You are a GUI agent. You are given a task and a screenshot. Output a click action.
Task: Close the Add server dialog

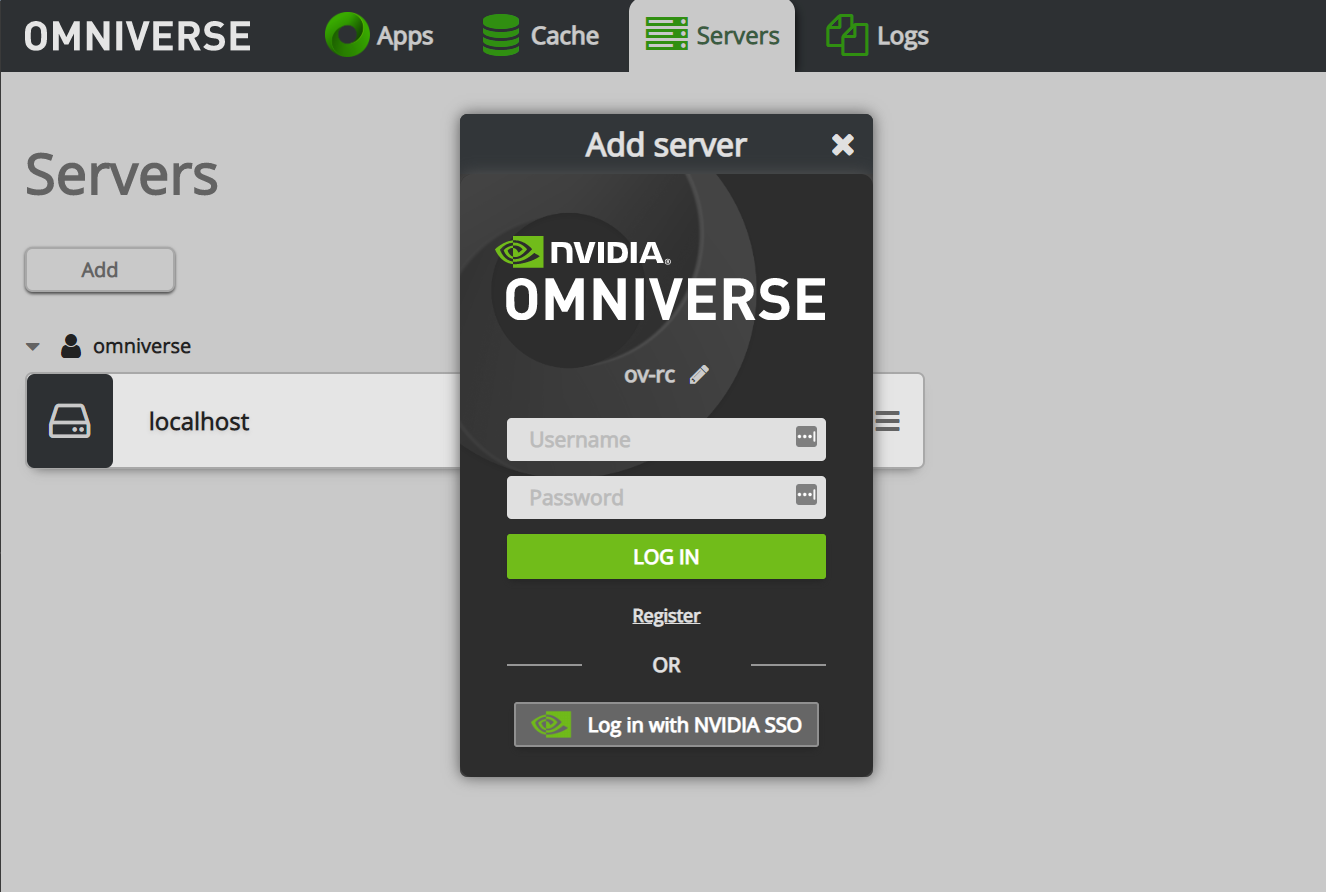pos(843,145)
